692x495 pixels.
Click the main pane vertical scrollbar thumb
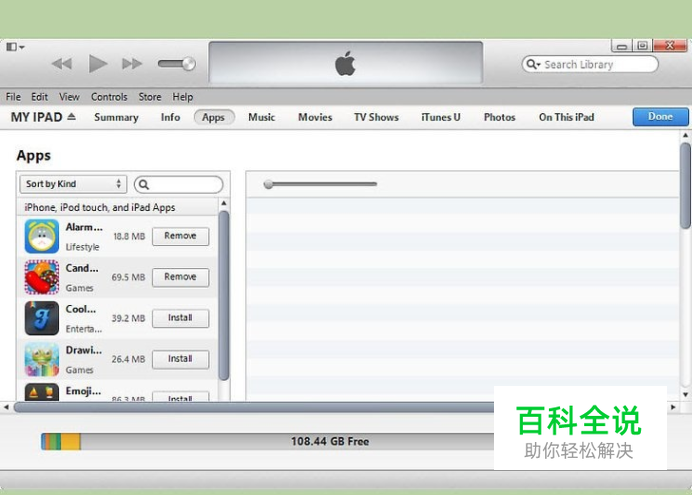[685, 185]
